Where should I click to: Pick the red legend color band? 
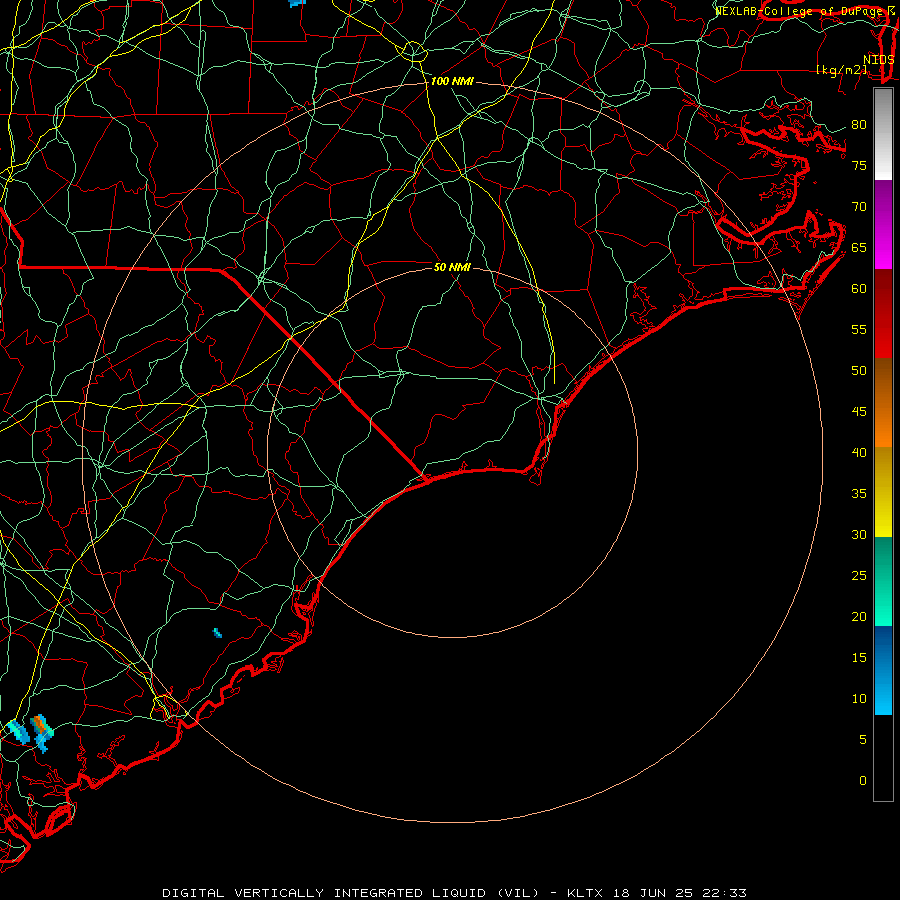coord(883,313)
